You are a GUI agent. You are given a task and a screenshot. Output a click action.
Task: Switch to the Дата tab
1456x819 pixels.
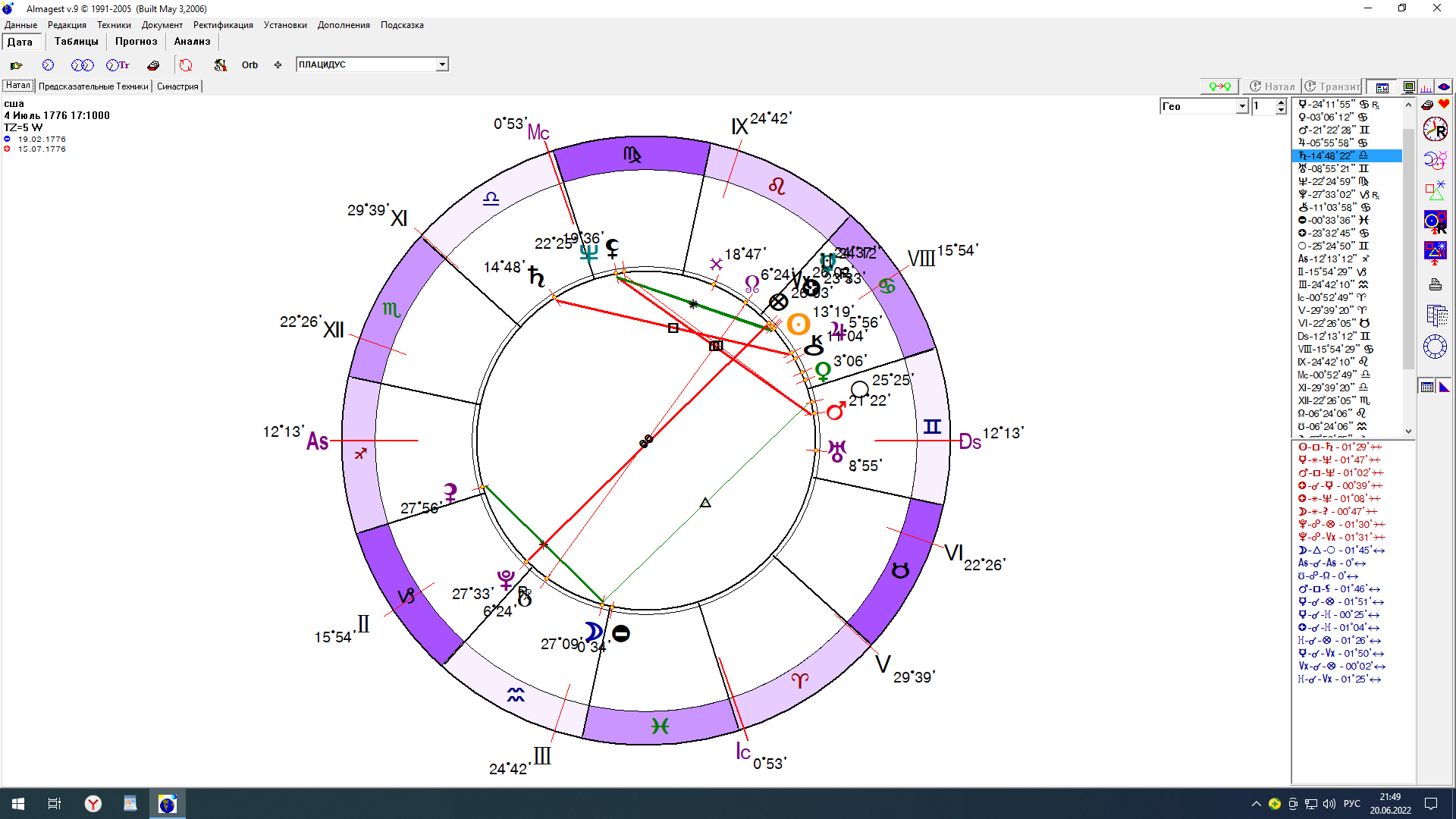pyautogui.click(x=20, y=42)
